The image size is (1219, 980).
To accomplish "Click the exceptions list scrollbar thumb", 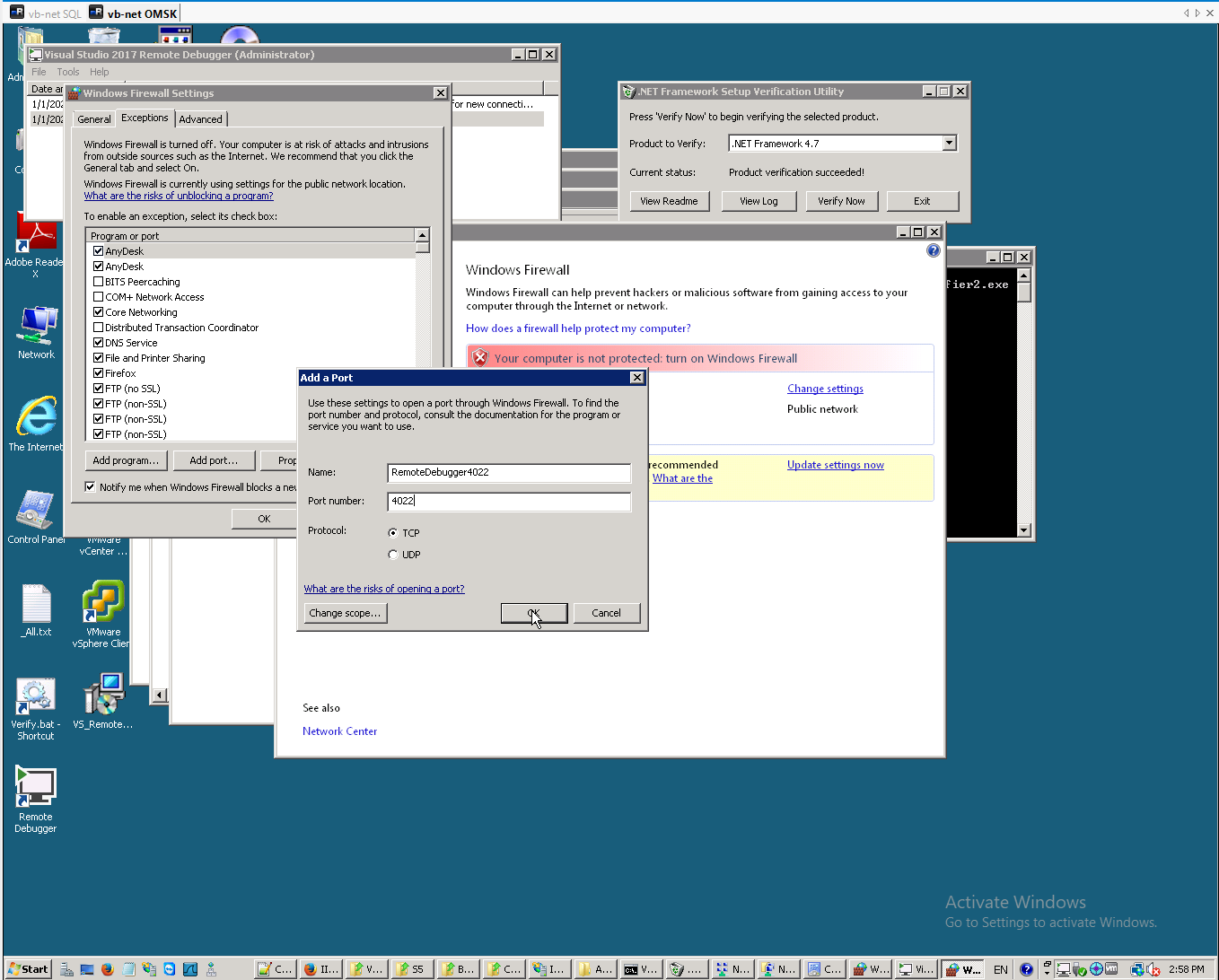I will [422, 247].
